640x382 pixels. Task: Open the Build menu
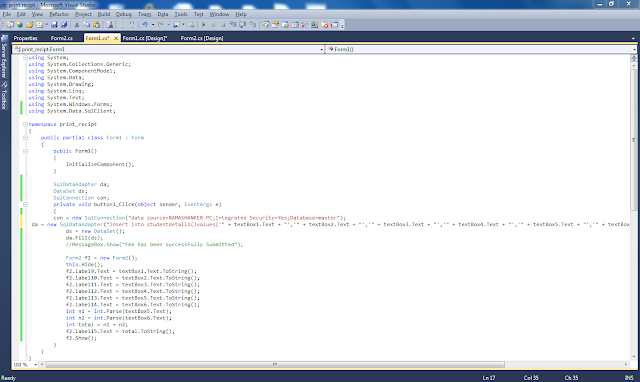pos(104,14)
